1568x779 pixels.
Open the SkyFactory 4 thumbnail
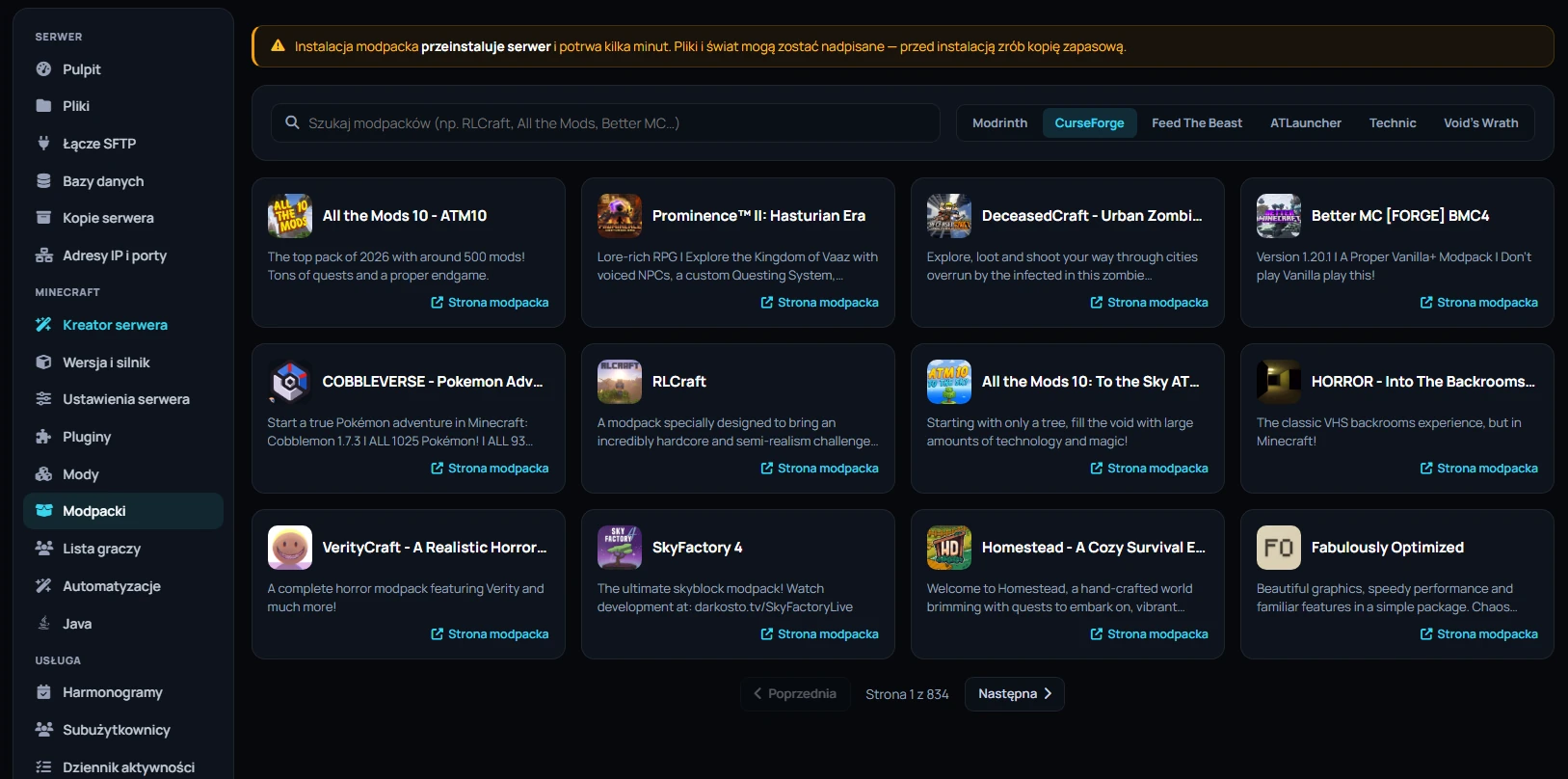620,548
